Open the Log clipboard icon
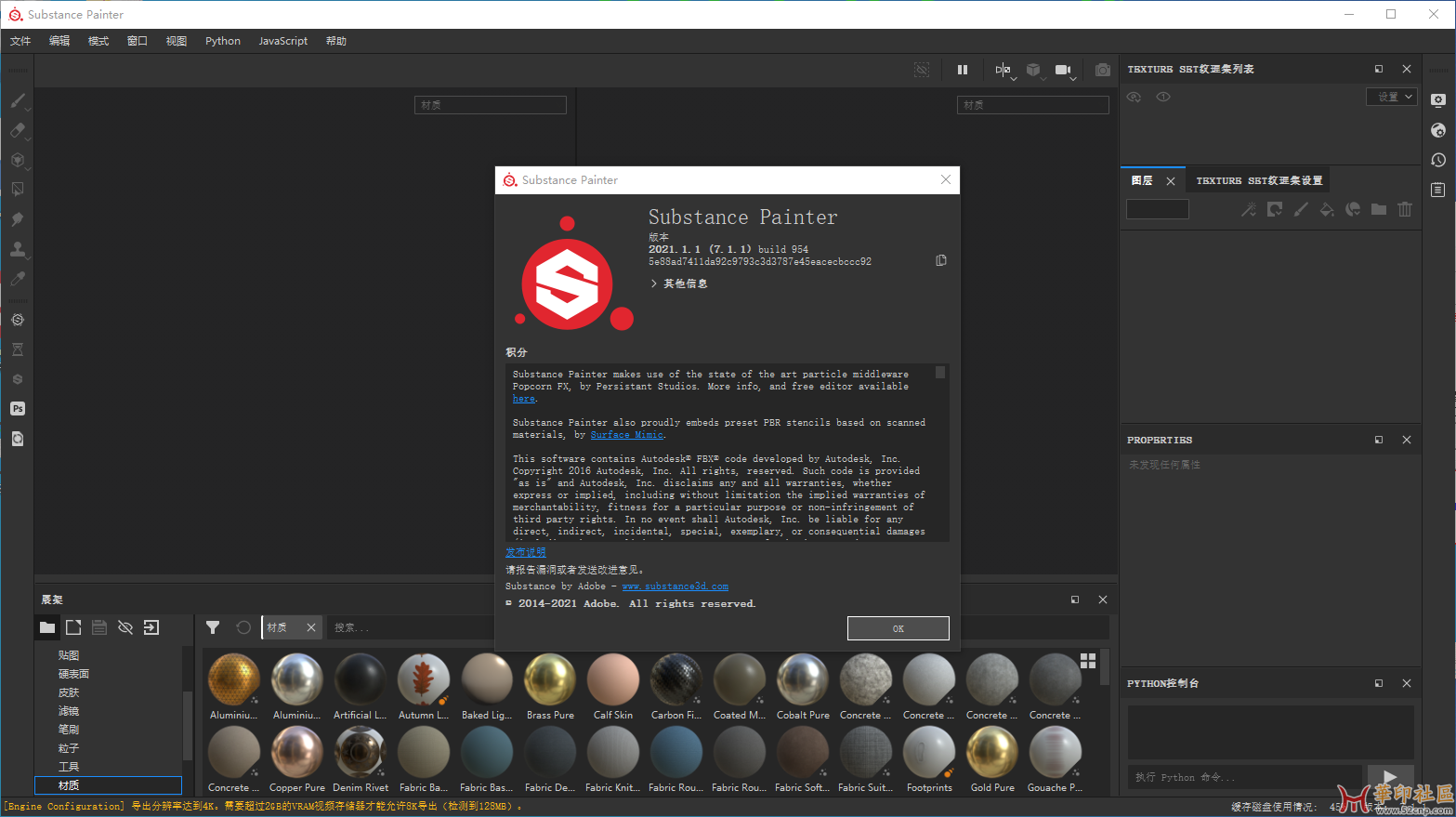 coord(1438,190)
